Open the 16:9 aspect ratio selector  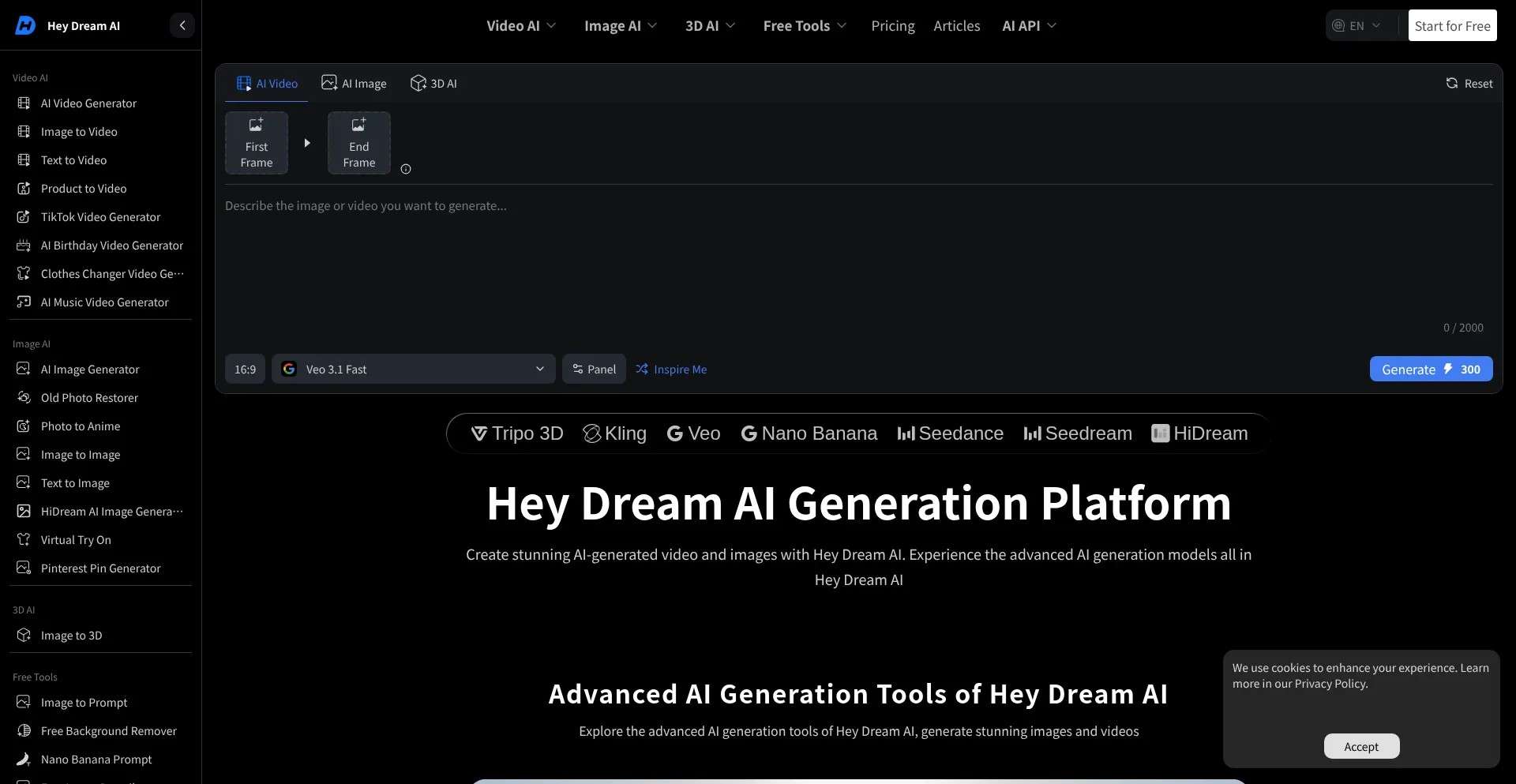[245, 369]
